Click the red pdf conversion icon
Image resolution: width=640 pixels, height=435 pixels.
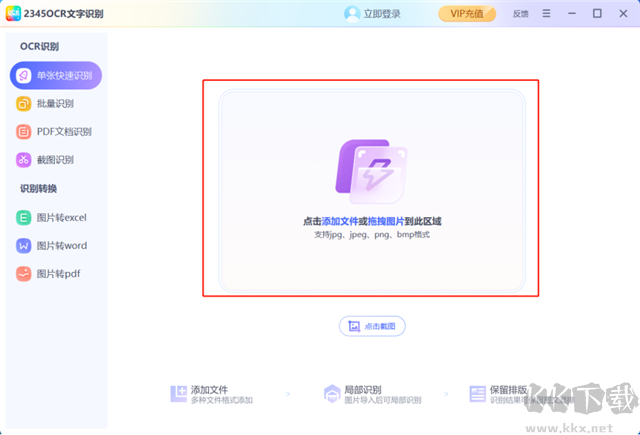tap(24, 274)
